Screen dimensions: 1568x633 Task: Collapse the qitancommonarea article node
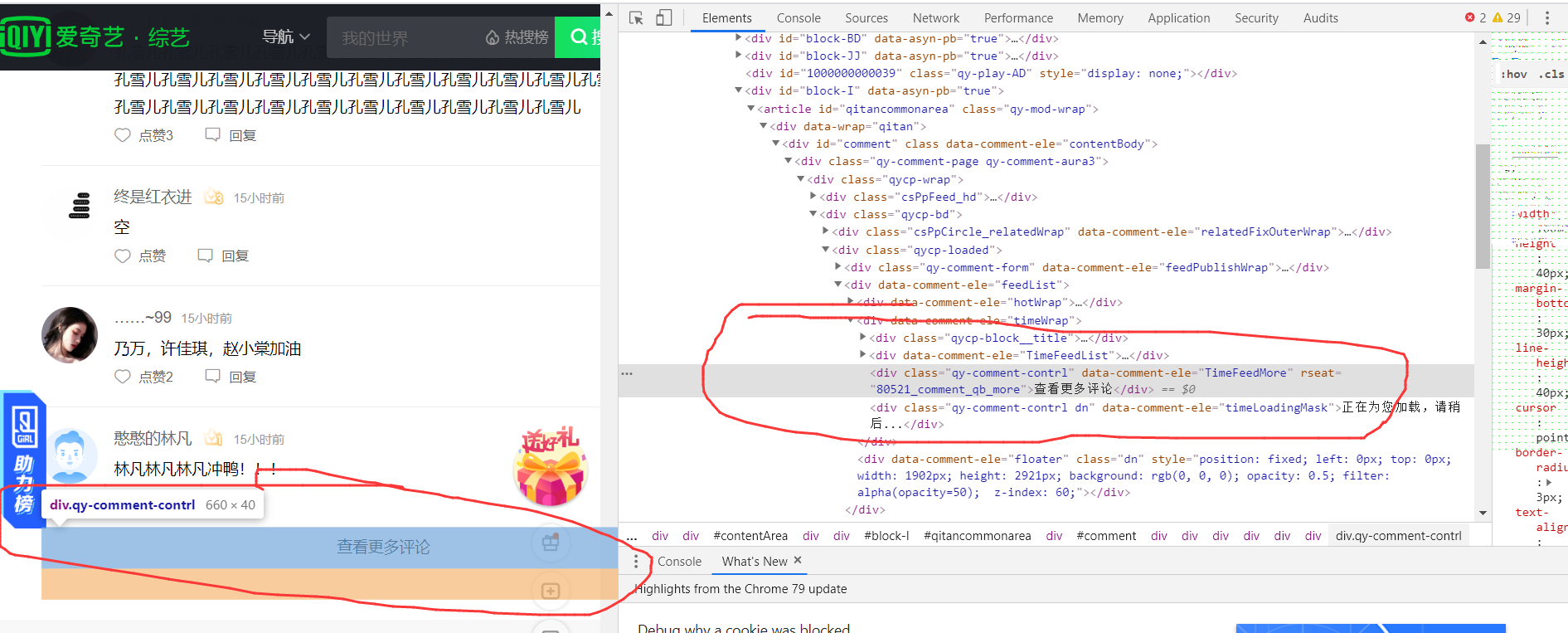751,109
